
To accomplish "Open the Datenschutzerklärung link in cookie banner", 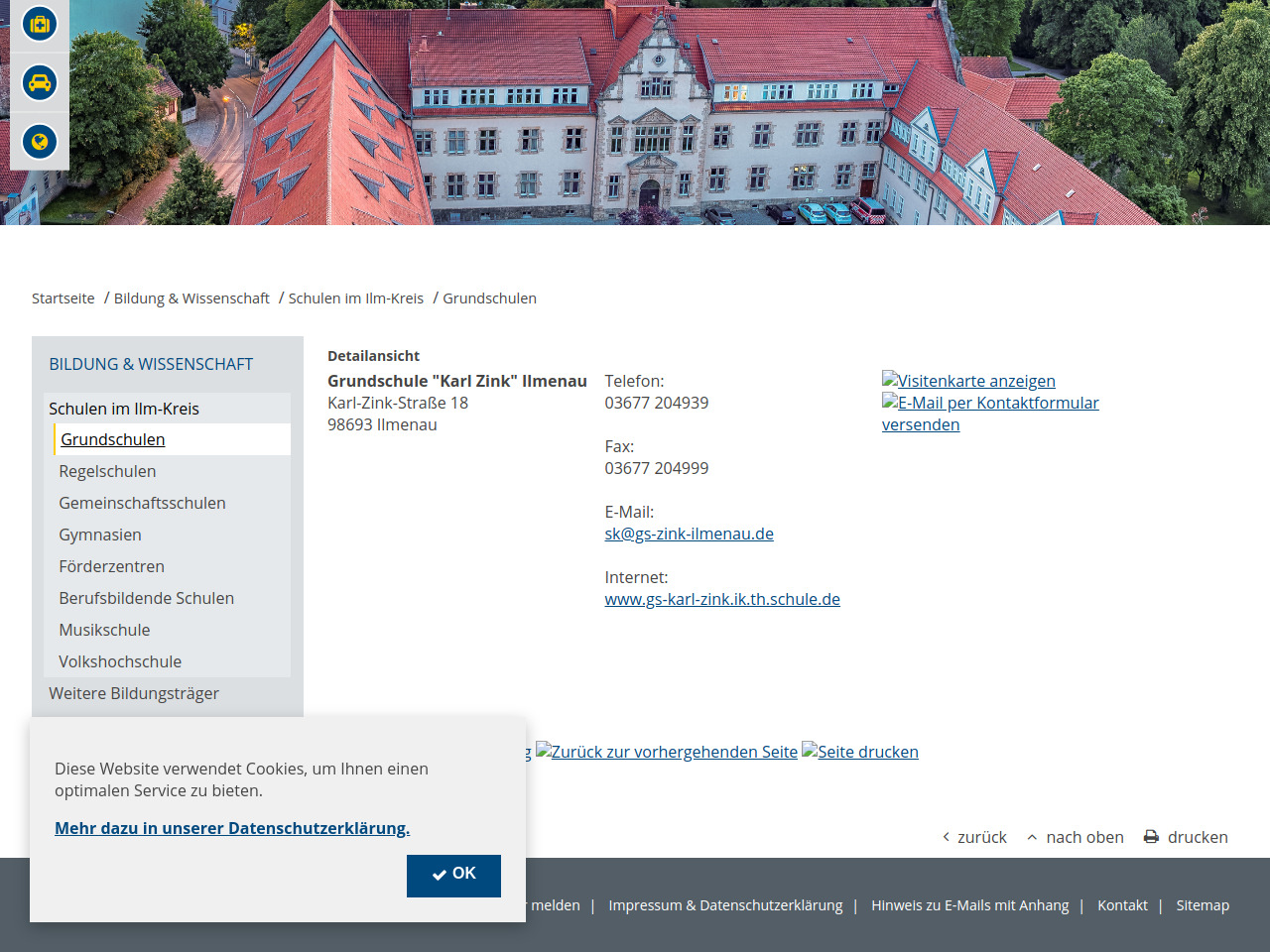I will coord(232,828).
